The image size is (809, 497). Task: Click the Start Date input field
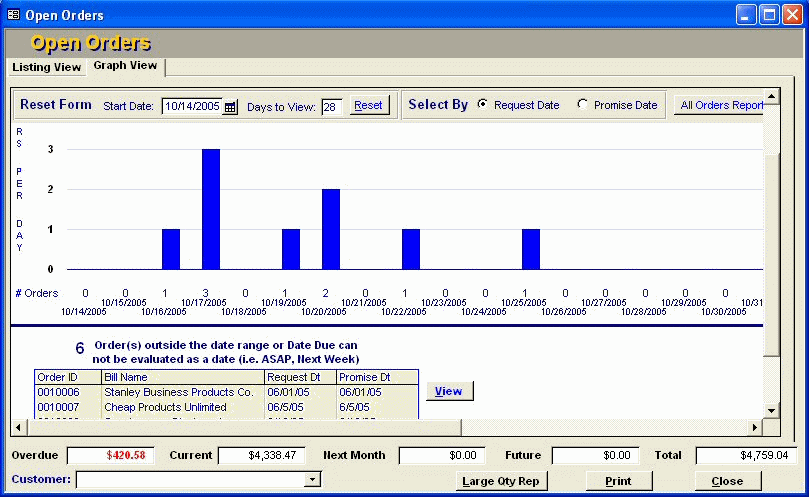191,107
